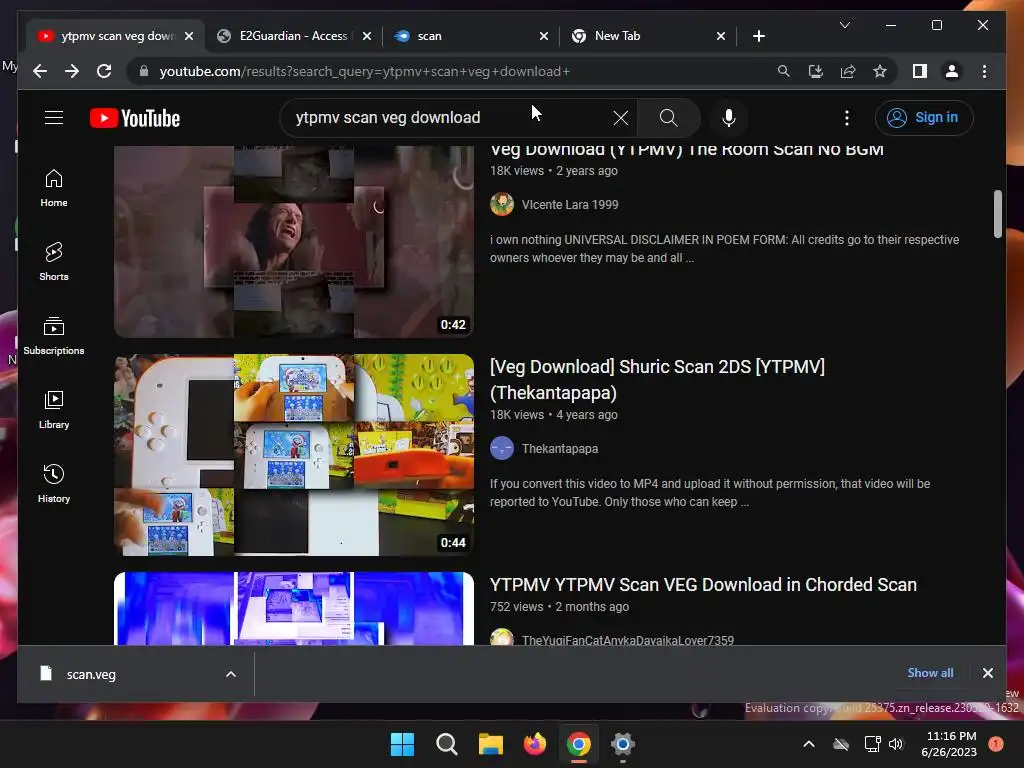The image size is (1024, 768).
Task: Close the downloads bar
Action: (987, 673)
